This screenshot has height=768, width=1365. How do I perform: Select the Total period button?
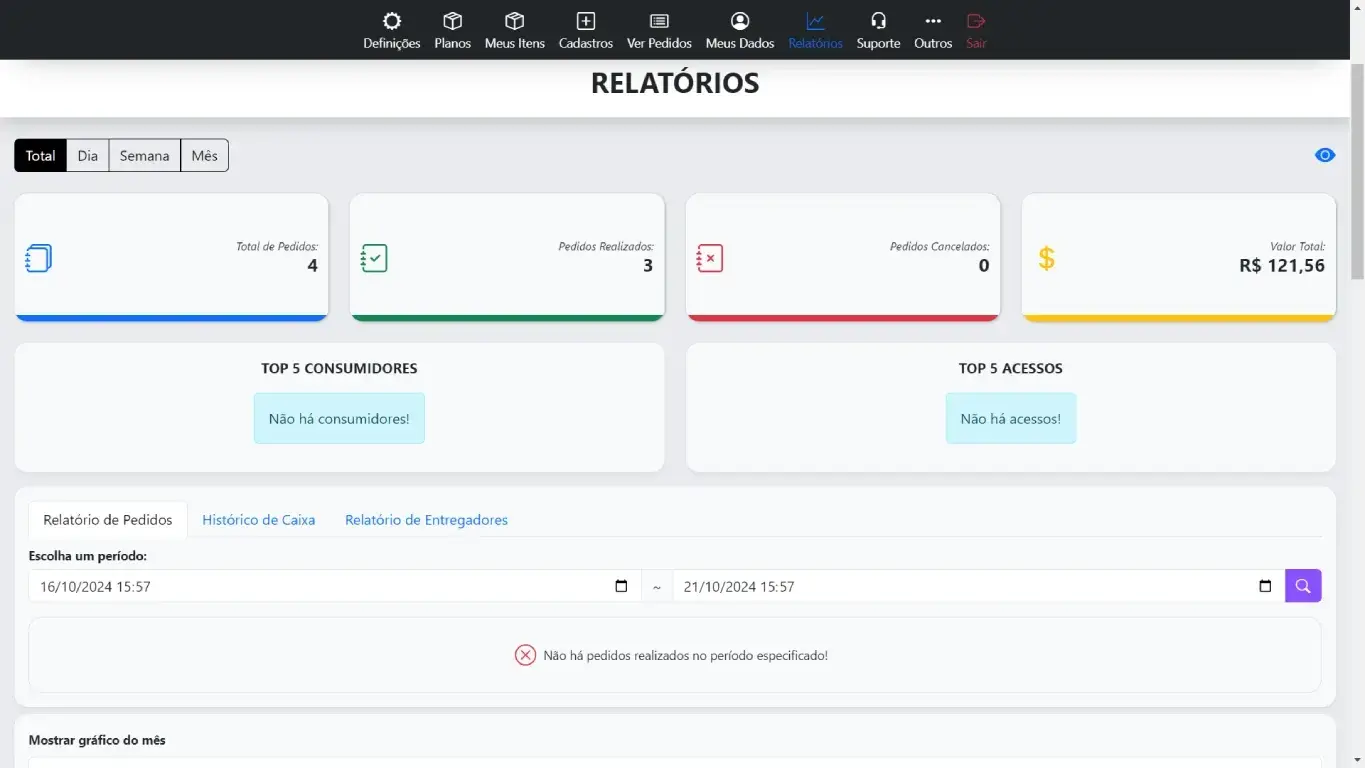41,156
